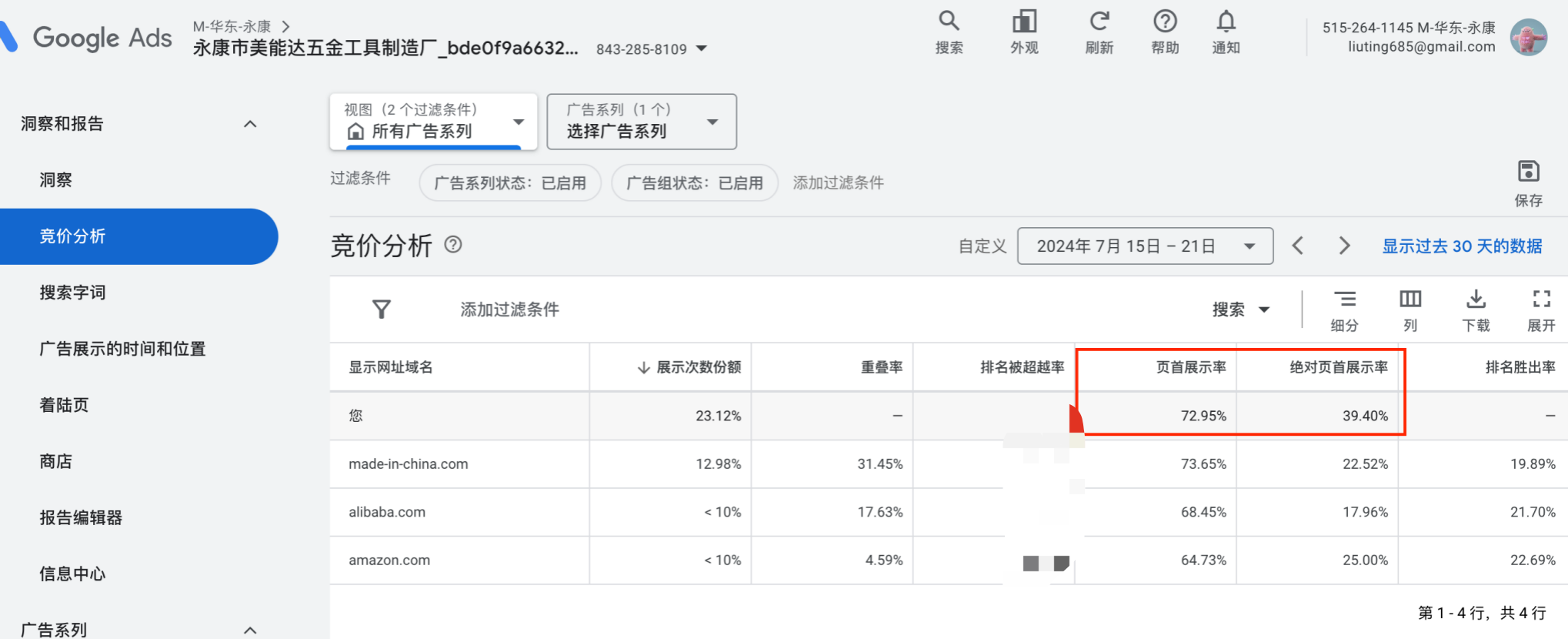
Task: Click alibaba.com row domain
Action: [387, 512]
